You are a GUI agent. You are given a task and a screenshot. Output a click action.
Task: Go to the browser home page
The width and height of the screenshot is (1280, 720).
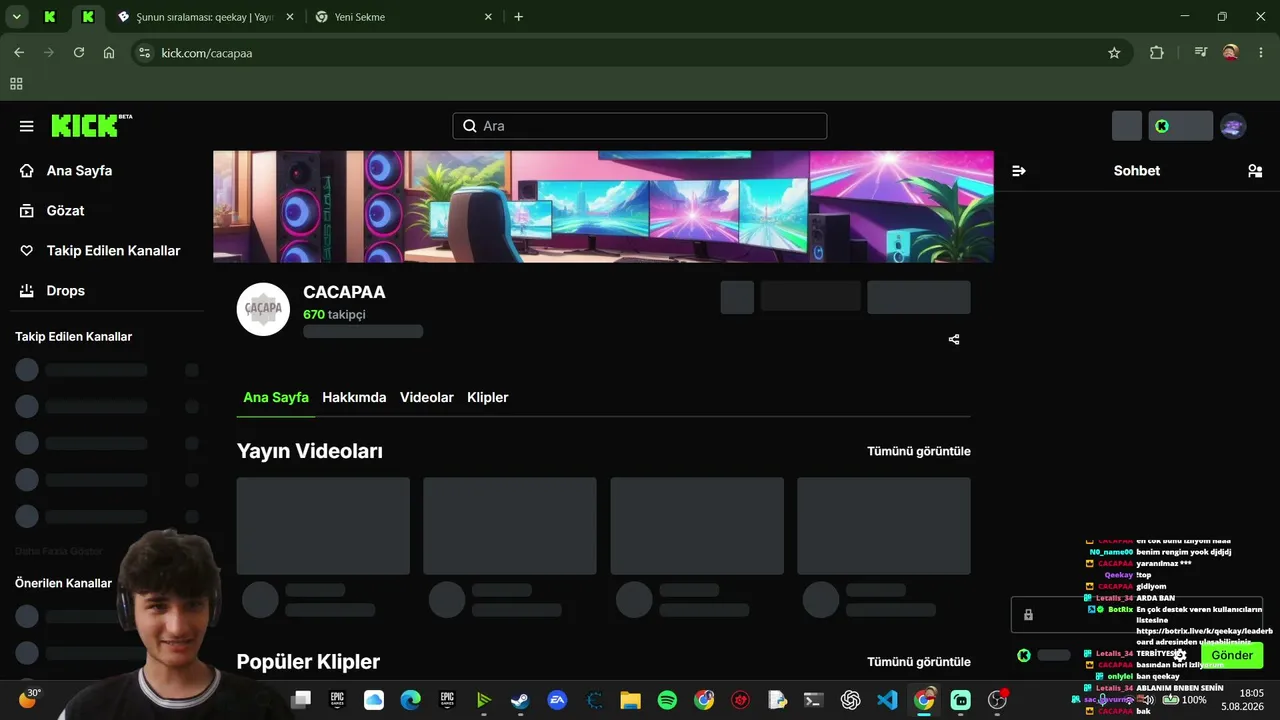(109, 53)
